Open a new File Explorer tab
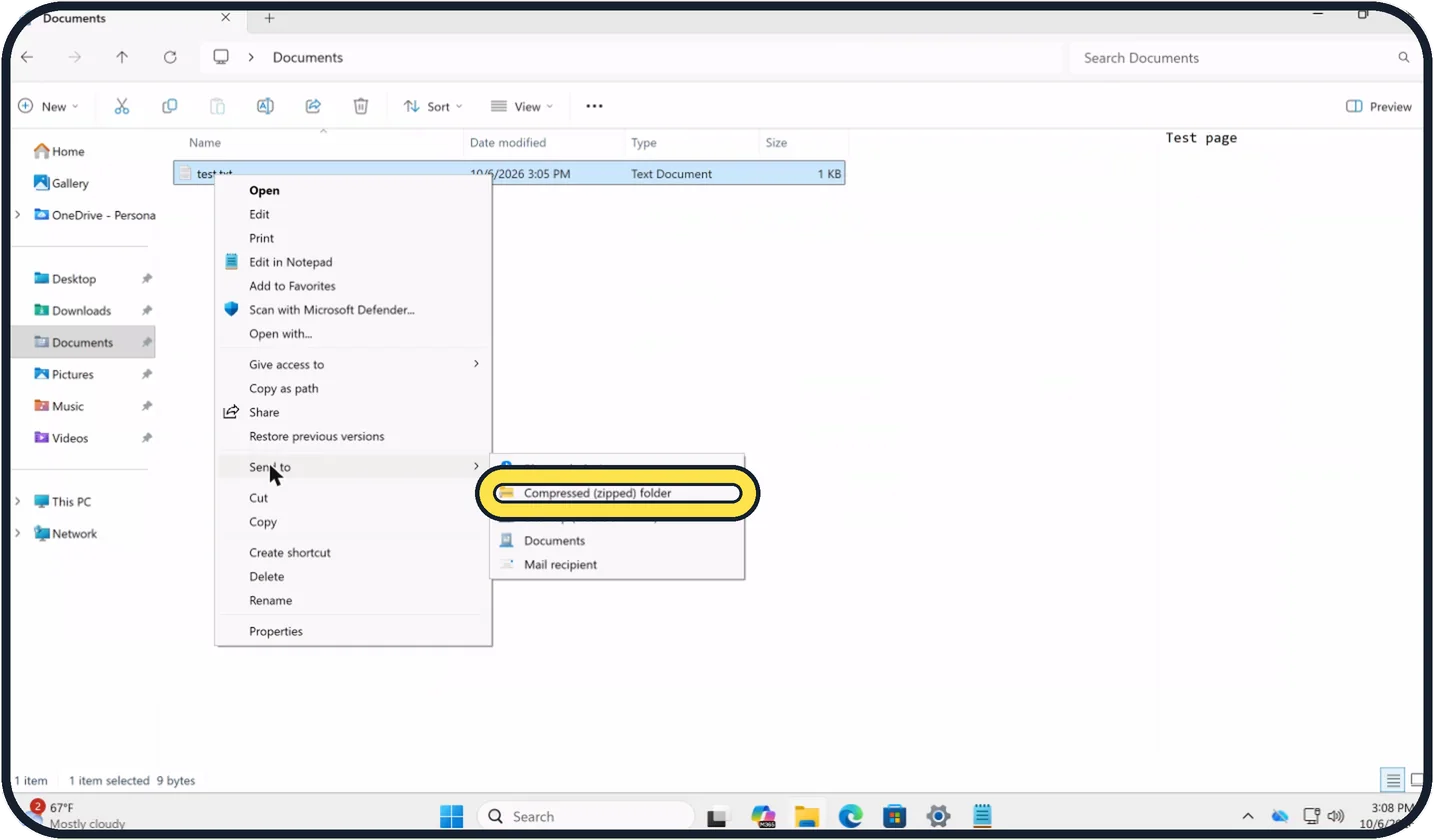 coord(269,18)
